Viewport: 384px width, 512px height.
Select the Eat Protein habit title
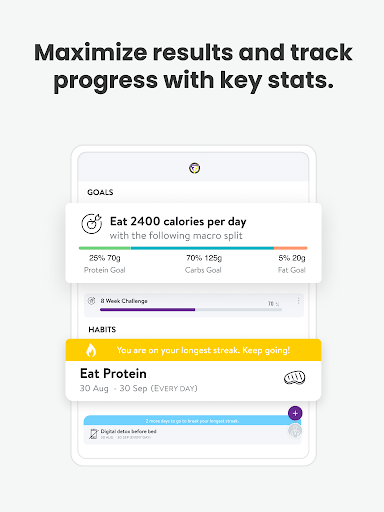click(113, 374)
